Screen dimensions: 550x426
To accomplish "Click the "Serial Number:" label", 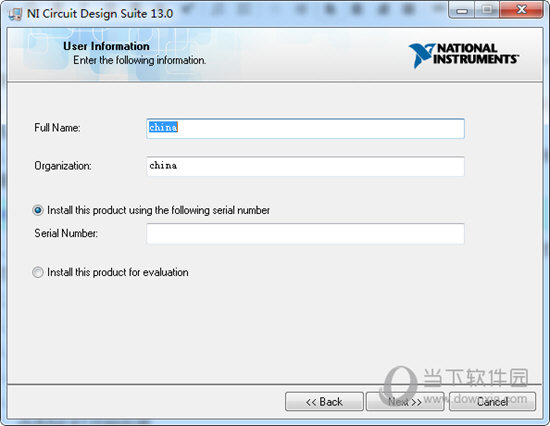I will 66,233.
